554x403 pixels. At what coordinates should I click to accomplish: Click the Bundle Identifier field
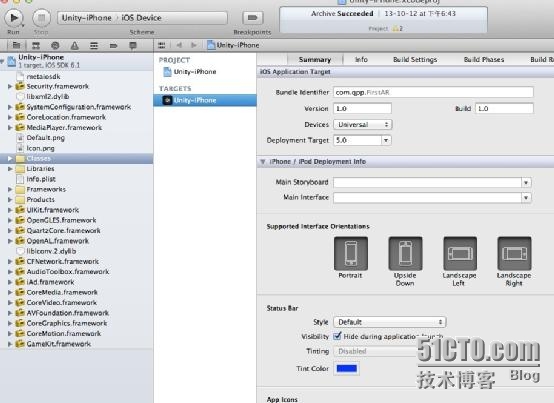tap(433, 92)
